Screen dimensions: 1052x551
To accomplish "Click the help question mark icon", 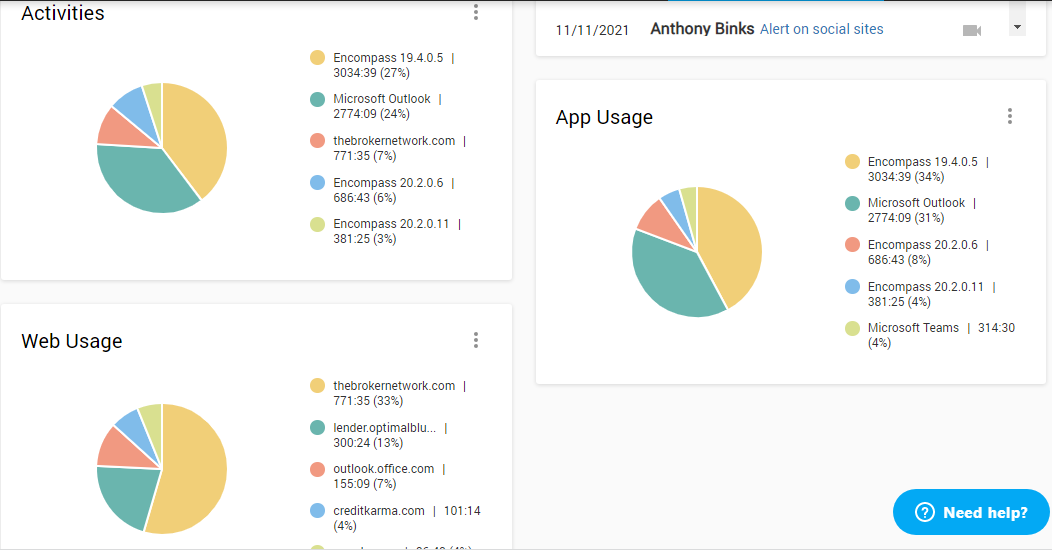I will click(x=925, y=512).
